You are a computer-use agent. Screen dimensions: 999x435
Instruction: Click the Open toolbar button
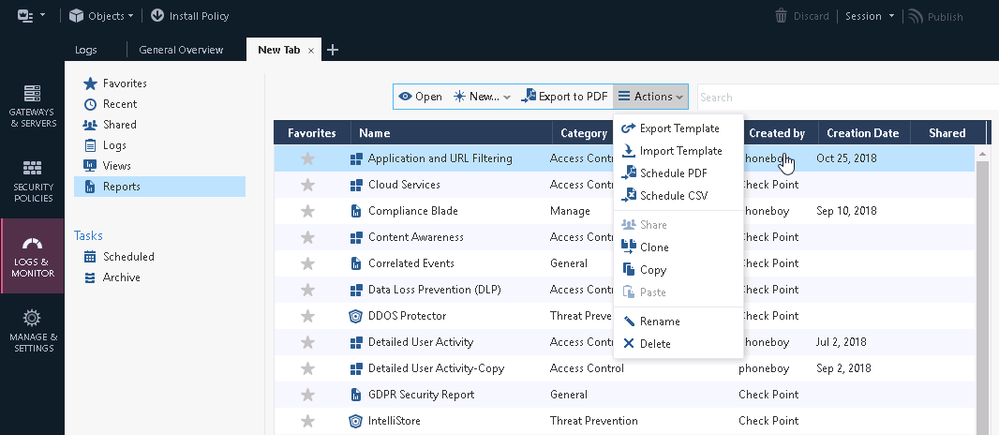click(420, 97)
